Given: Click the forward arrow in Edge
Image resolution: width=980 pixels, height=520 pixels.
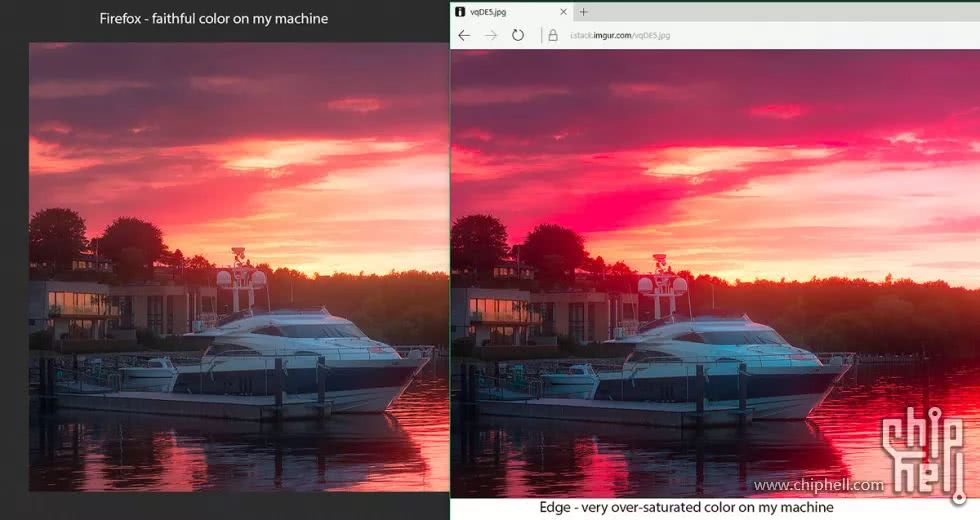Looking at the screenshot, I should tap(491, 35).
